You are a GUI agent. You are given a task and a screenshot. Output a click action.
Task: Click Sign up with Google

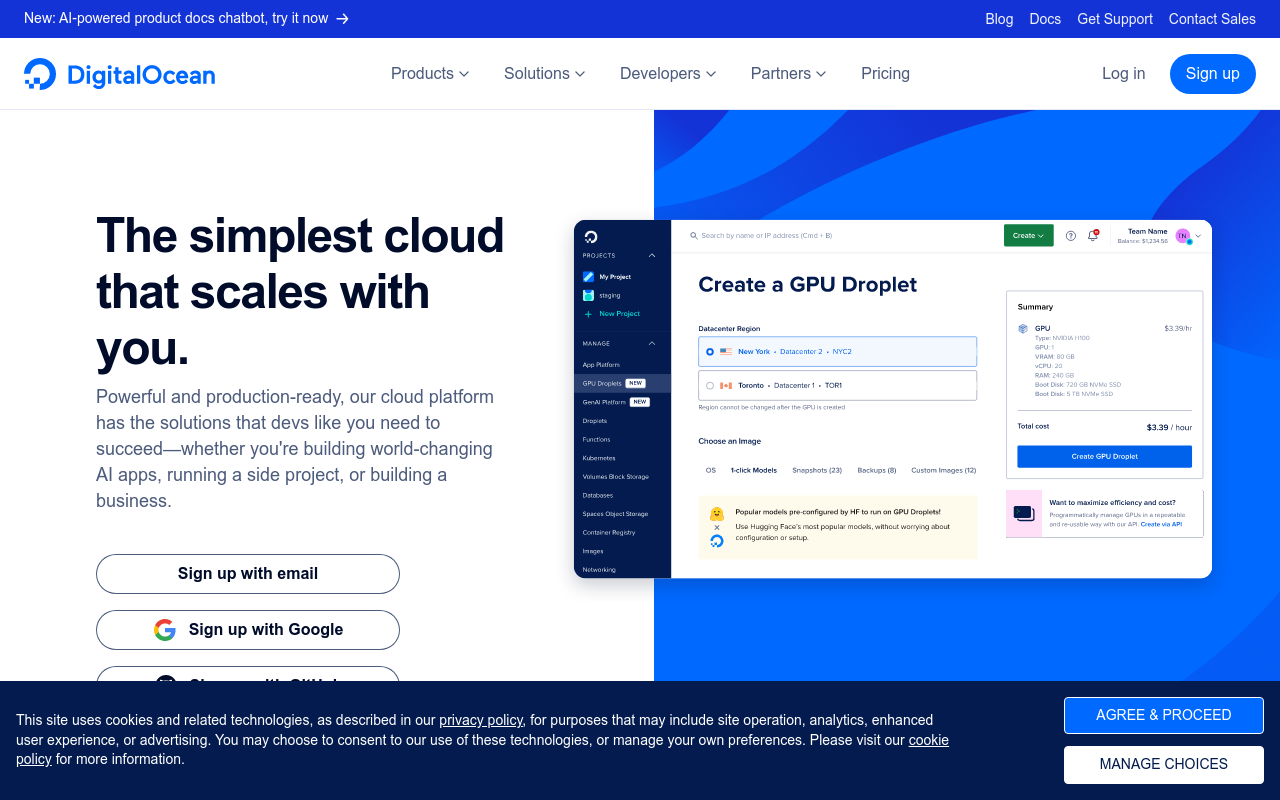(x=248, y=630)
